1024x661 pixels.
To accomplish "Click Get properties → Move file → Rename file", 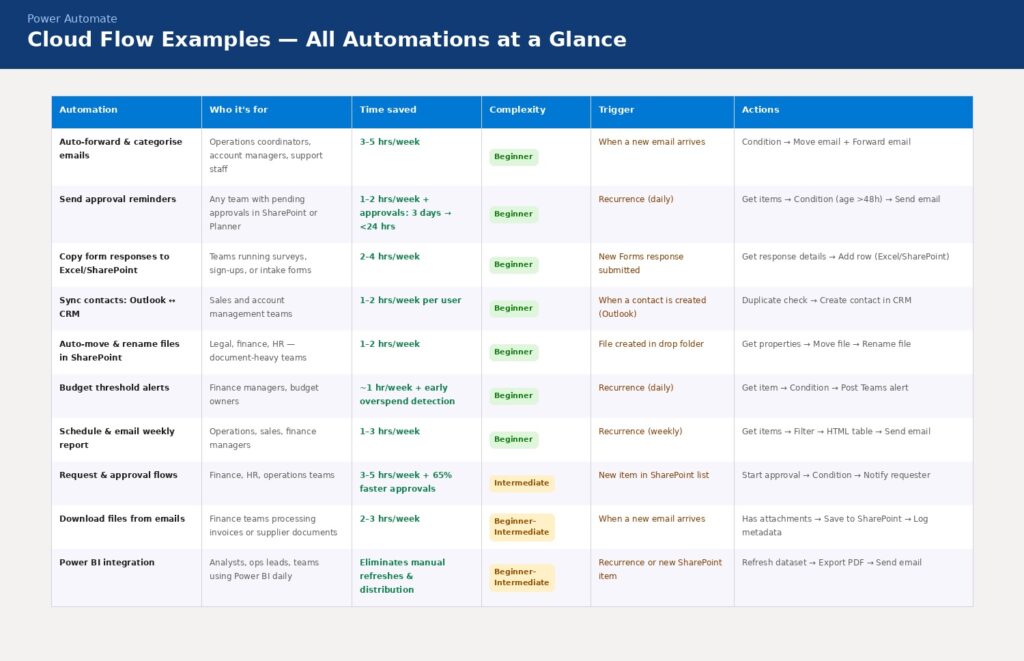I will pos(826,344).
